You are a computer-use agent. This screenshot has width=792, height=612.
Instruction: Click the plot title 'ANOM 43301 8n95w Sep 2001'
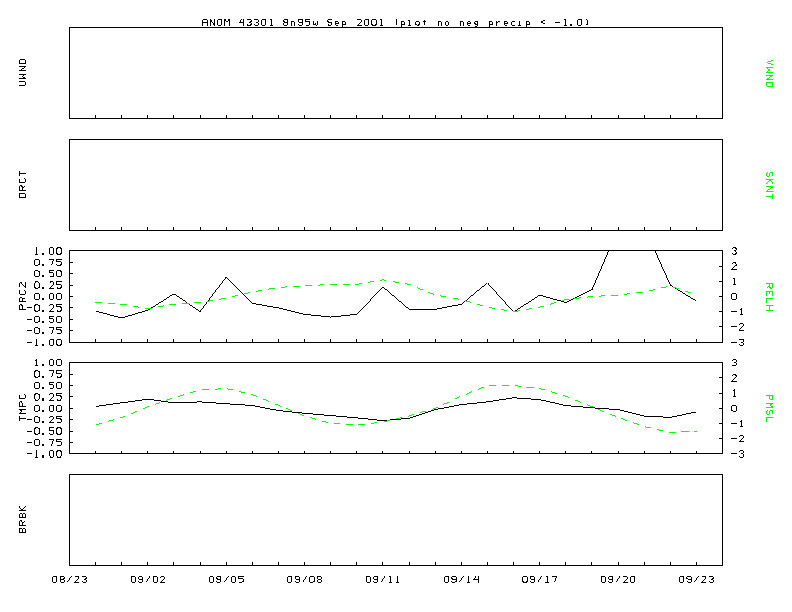click(x=293, y=23)
